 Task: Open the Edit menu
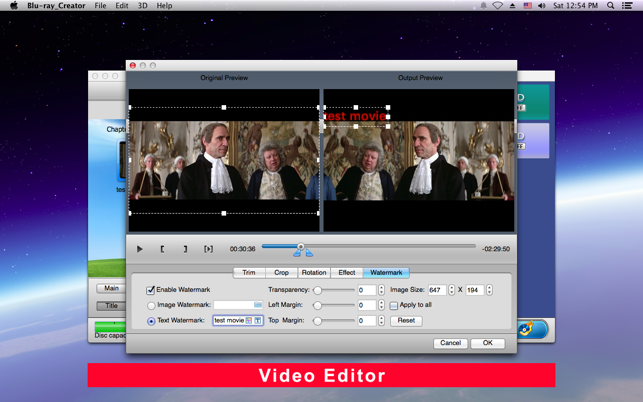click(122, 6)
